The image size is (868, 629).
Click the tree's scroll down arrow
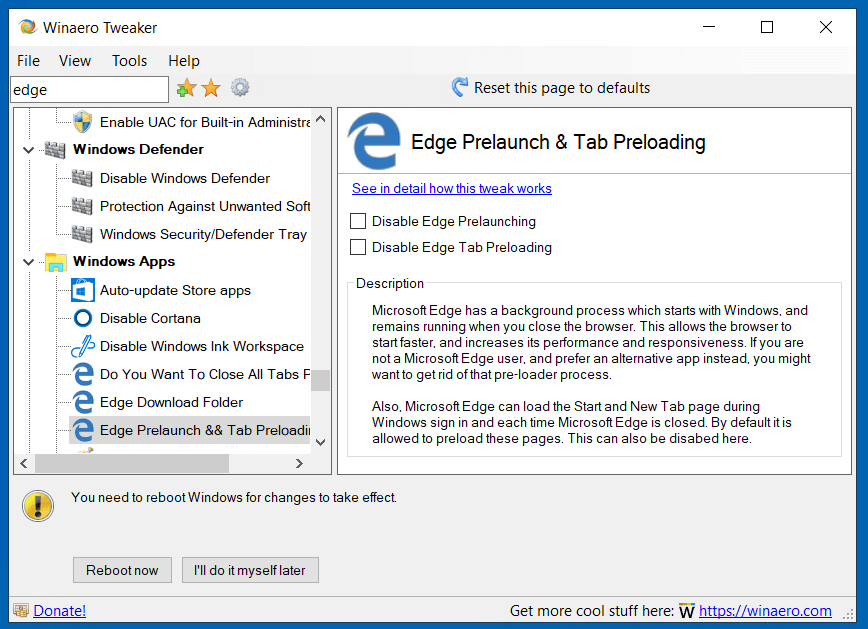(x=320, y=442)
